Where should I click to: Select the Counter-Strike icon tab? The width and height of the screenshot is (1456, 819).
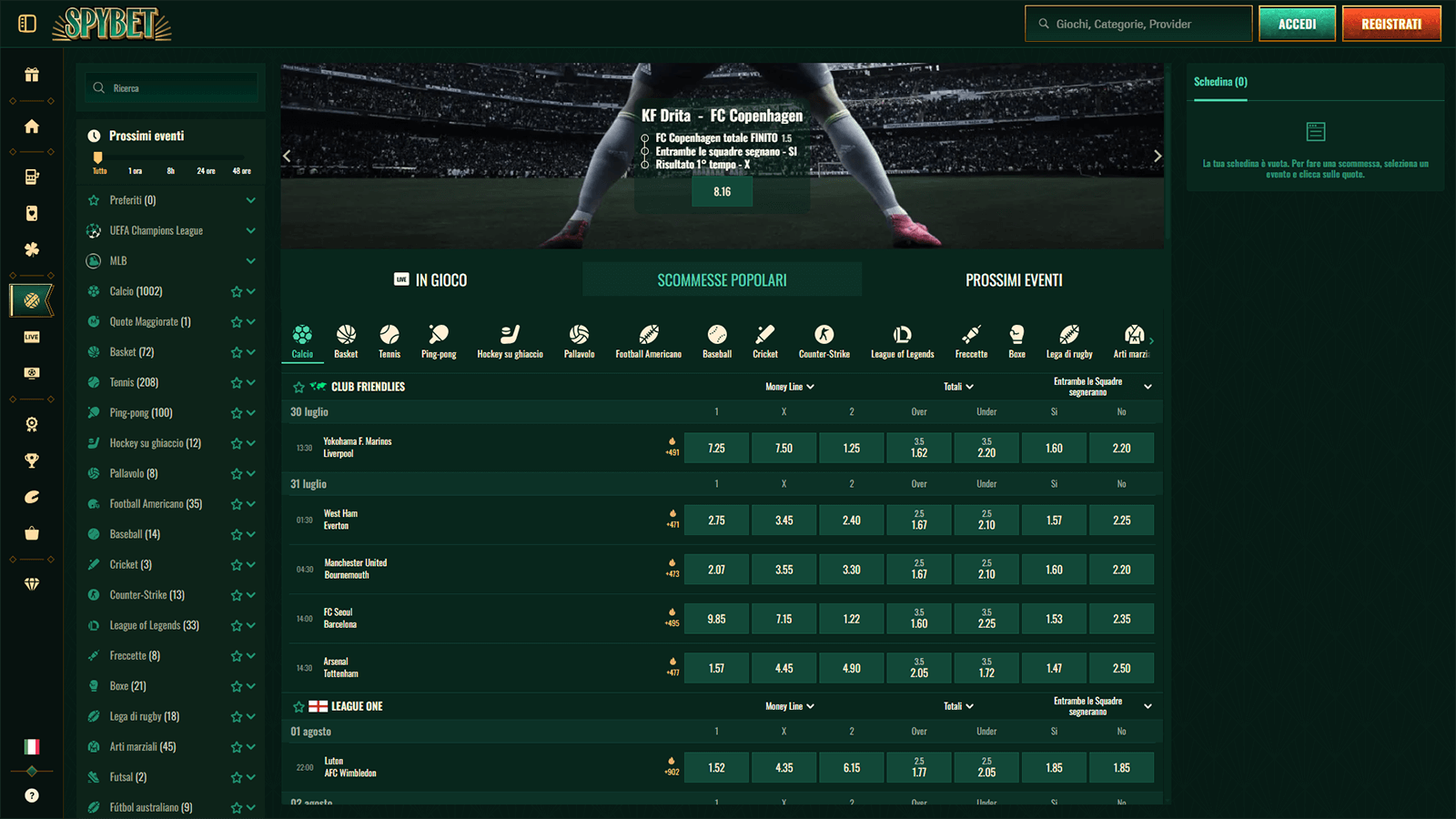(824, 341)
